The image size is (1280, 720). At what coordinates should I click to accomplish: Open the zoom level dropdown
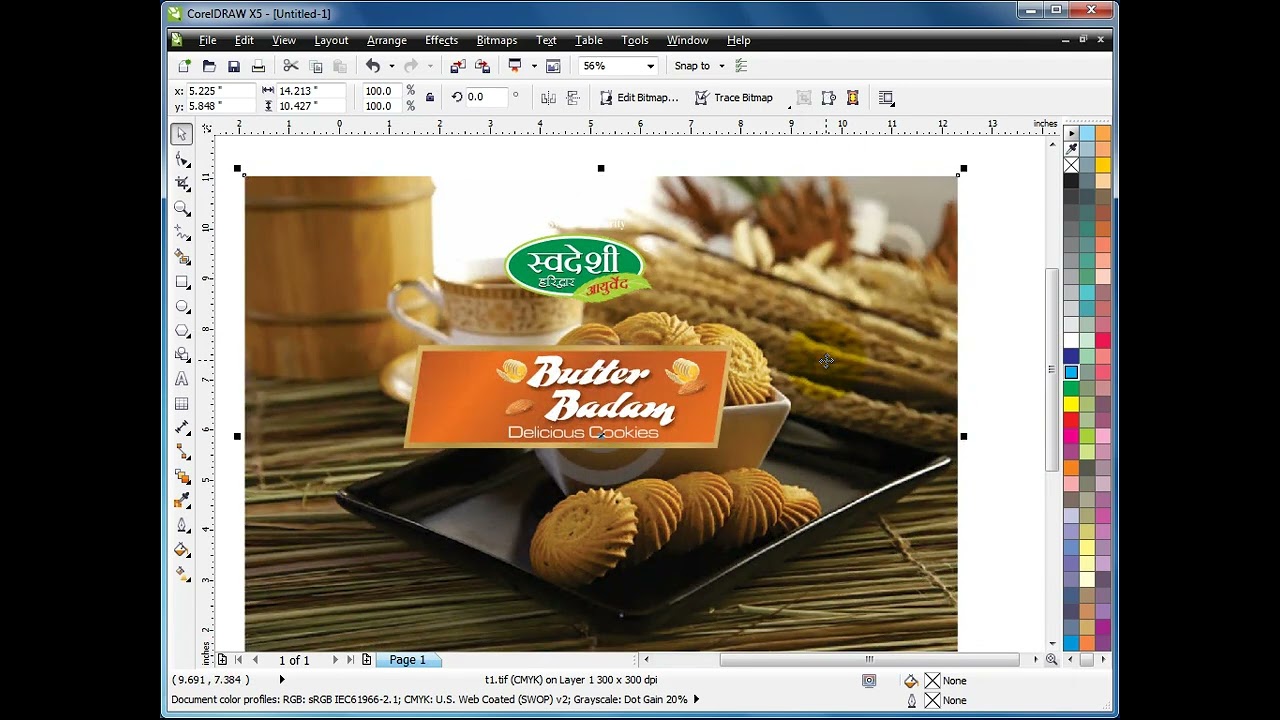pyautogui.click(x=650, y=66)
